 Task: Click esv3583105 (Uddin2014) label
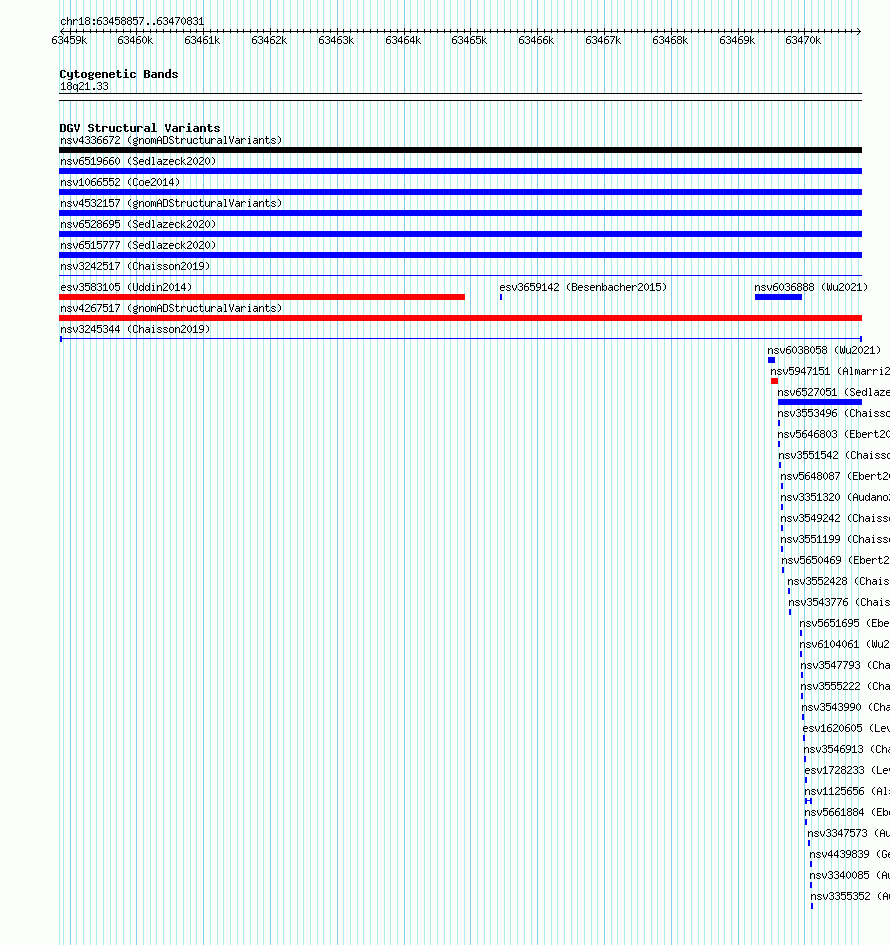(126, 287)
